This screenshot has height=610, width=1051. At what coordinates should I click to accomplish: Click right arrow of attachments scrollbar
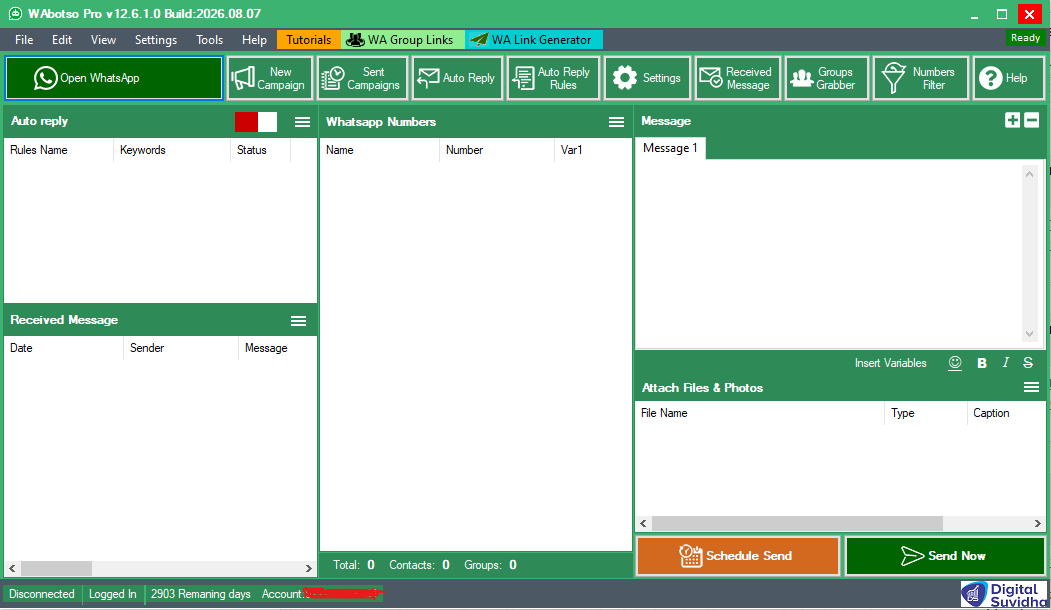click(1038, 524)
